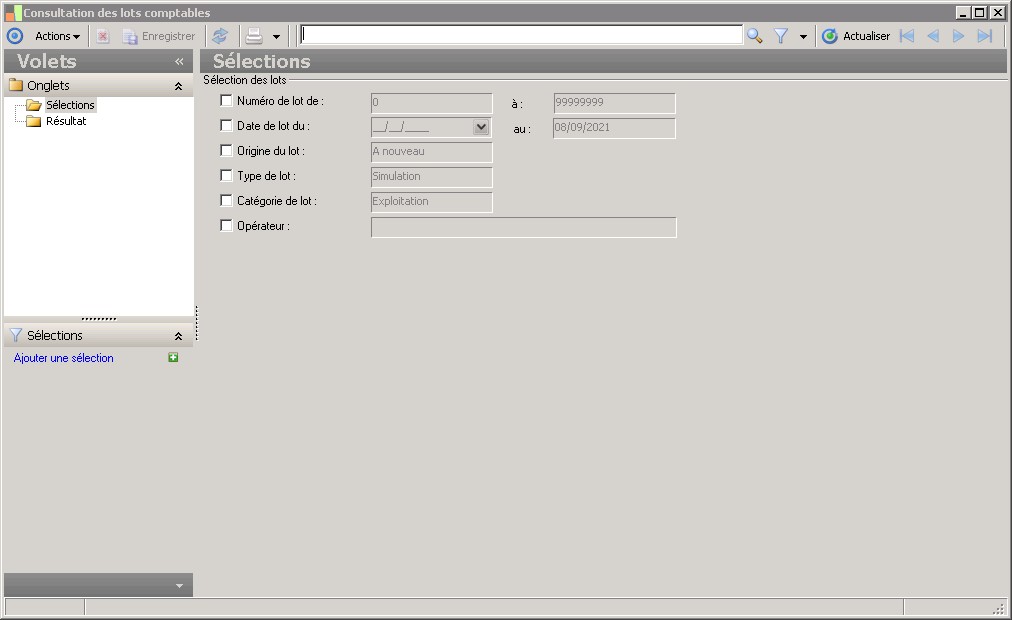Click the blue circular Actions icon
1012x620 pixels.
tap(15, 36)
